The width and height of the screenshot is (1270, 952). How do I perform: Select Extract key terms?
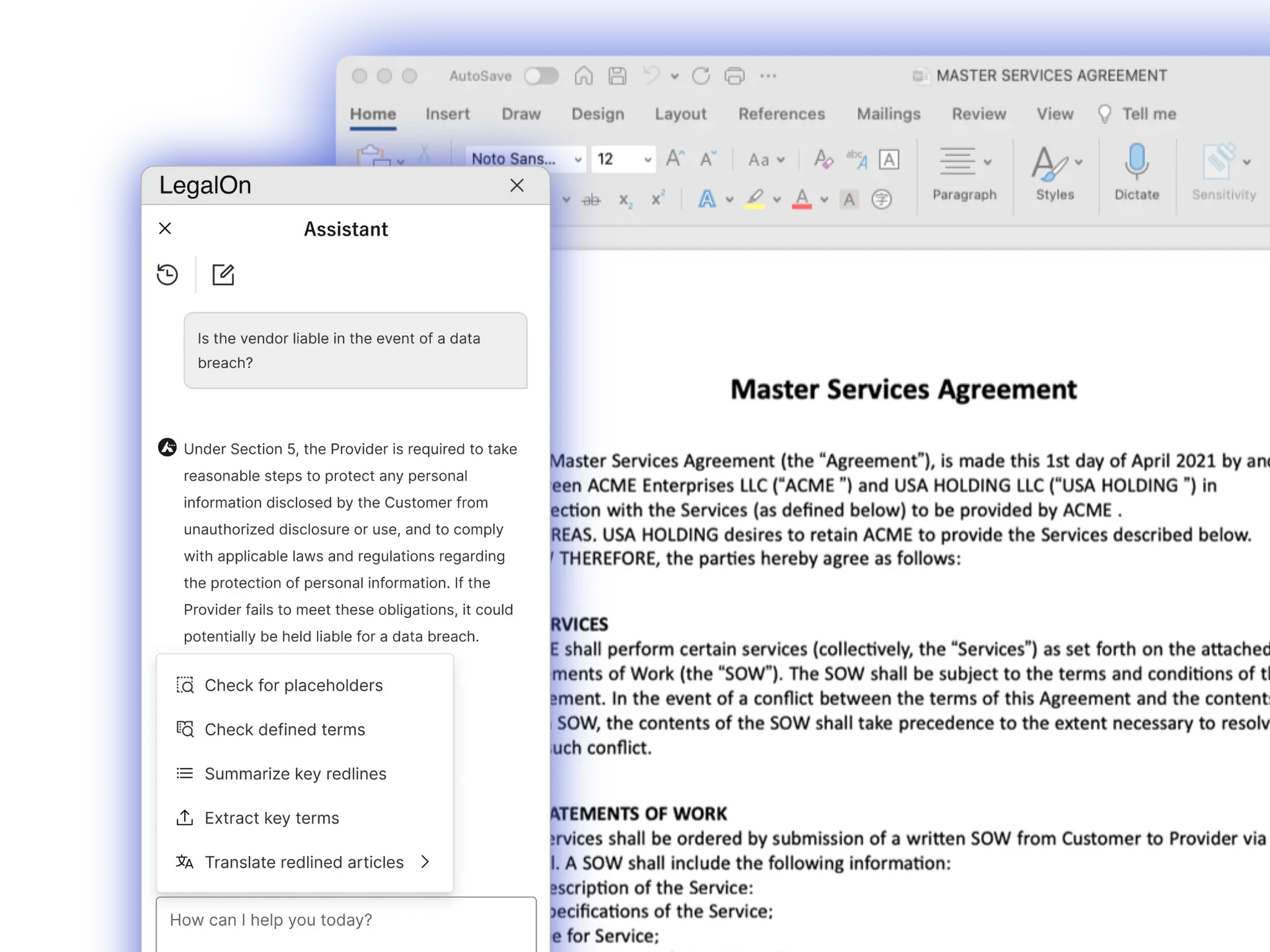point(305,818)
